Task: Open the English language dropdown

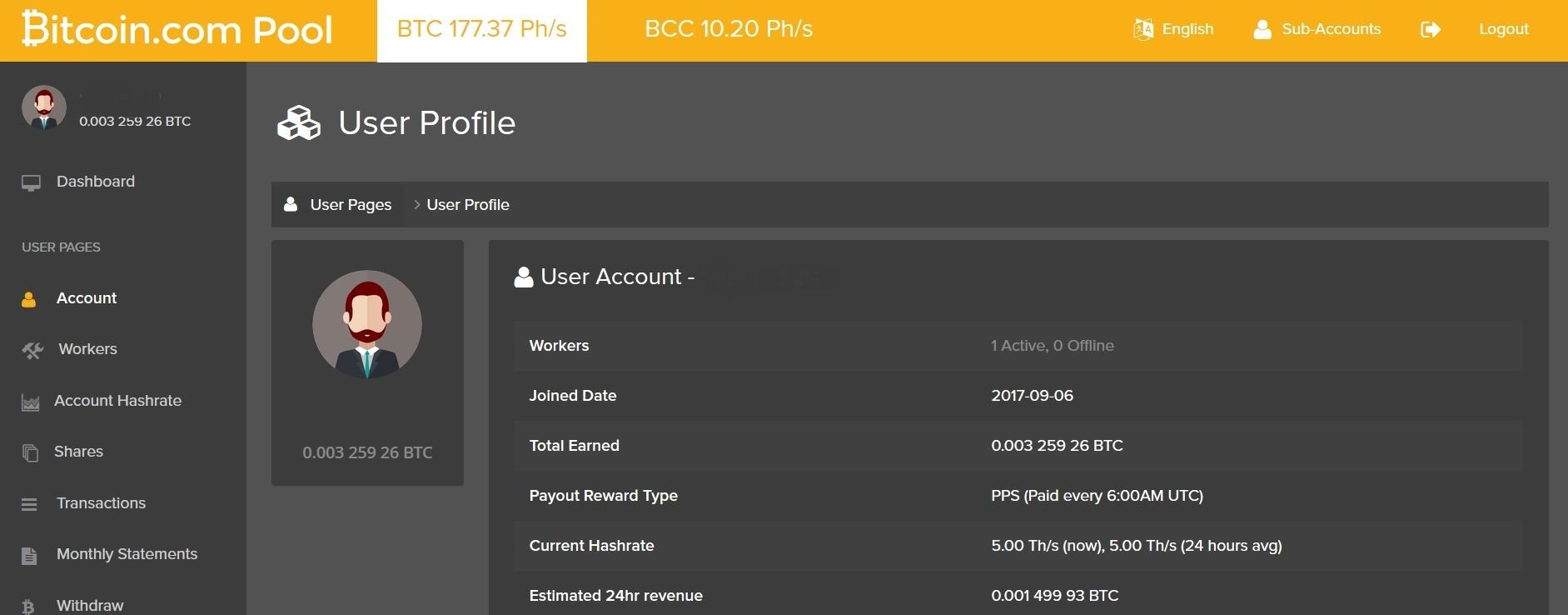Action: click(x=1187, y=29)
